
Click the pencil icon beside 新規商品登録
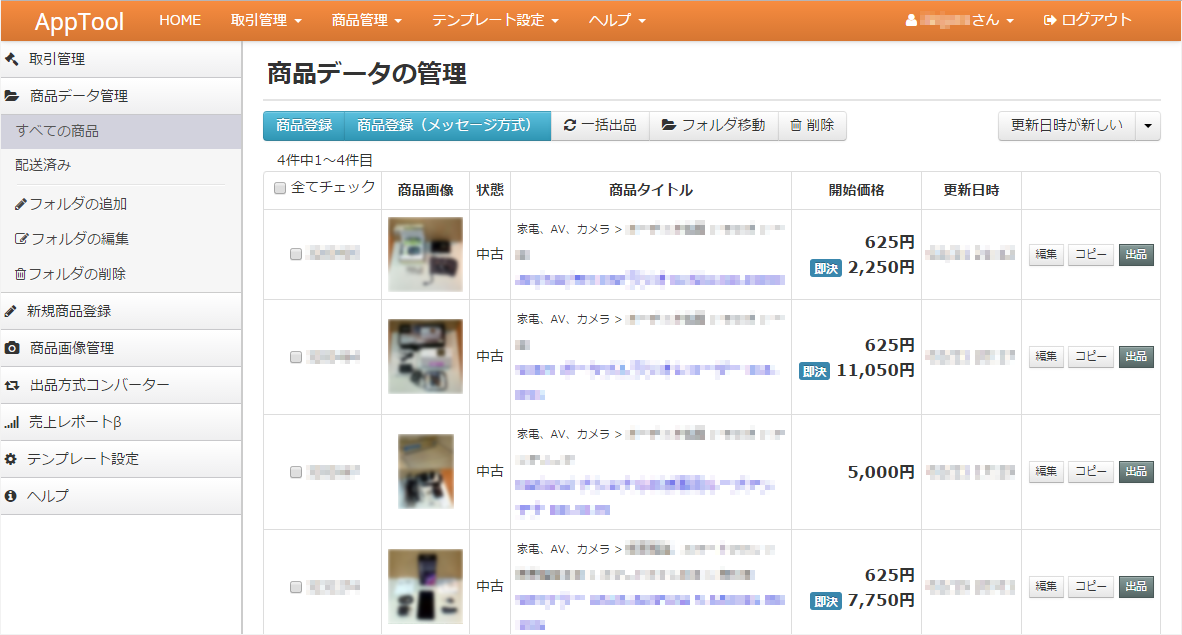coord(11,311)
